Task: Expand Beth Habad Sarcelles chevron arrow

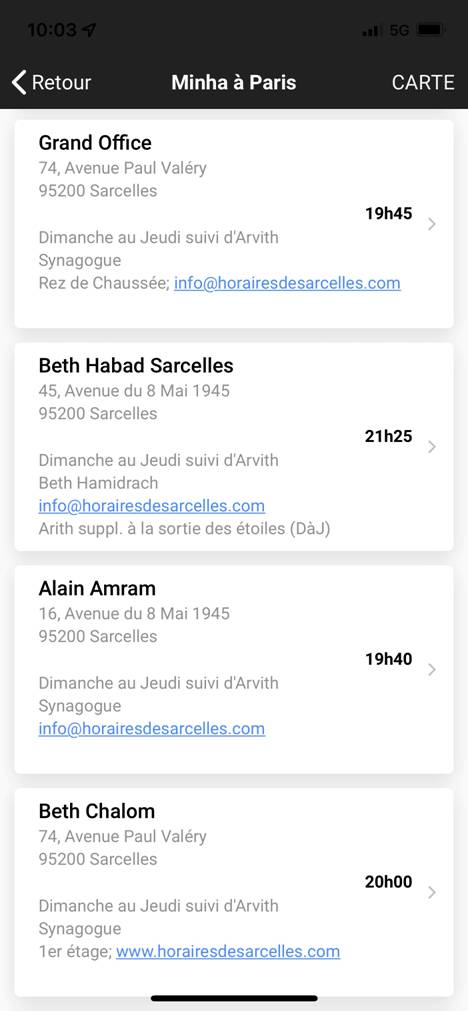Action: [432, 447]
